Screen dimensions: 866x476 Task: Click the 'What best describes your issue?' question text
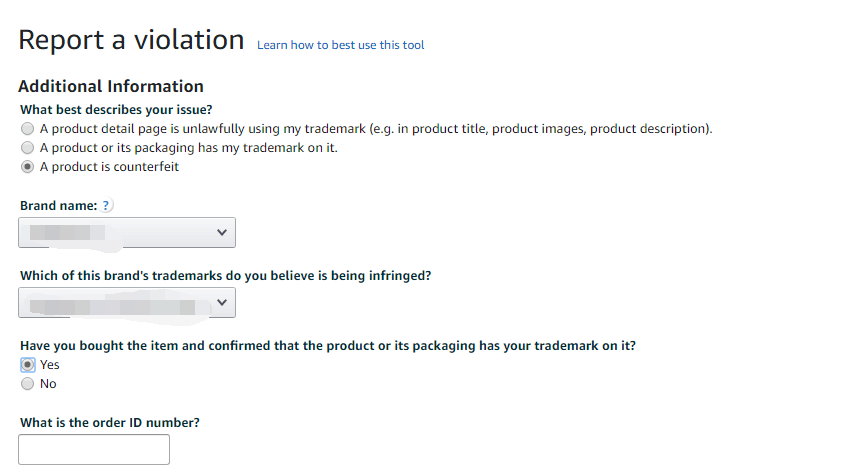[x=116, y=110]
